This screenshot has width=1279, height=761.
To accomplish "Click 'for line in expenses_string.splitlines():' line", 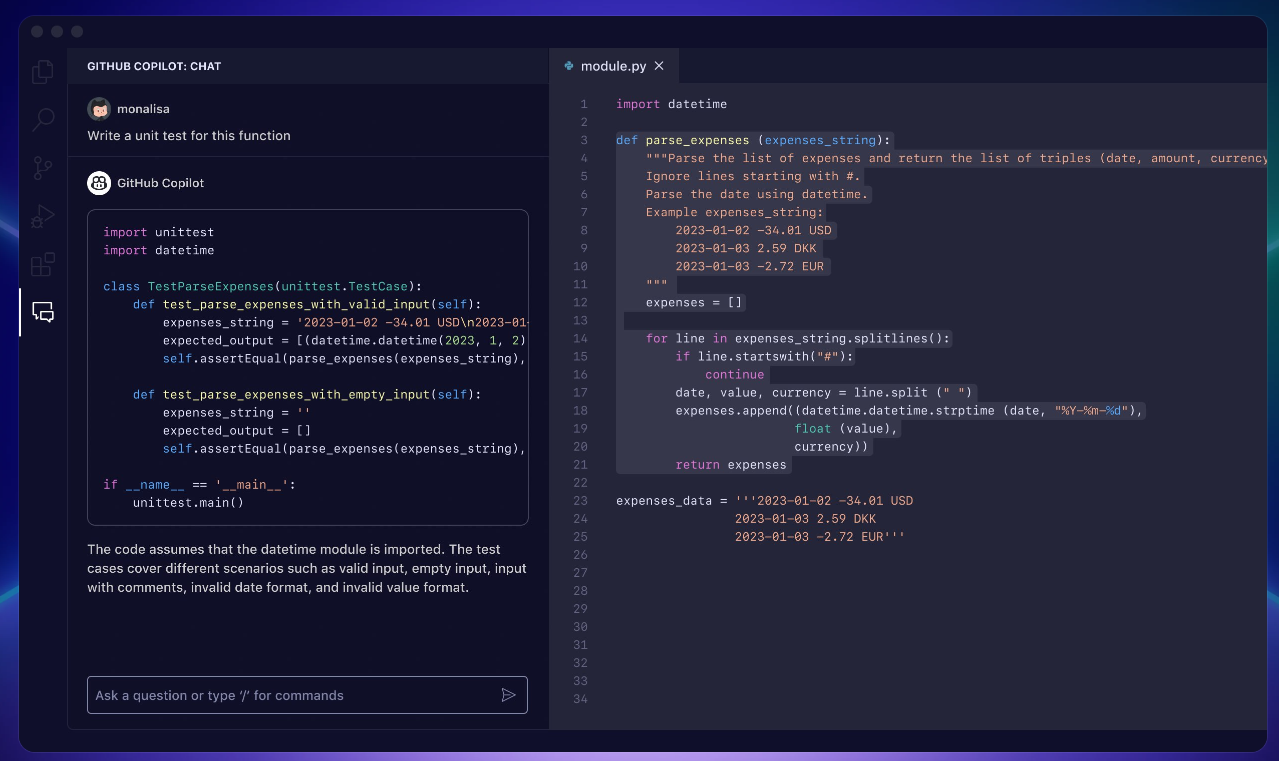I will (x=798, y=338).
